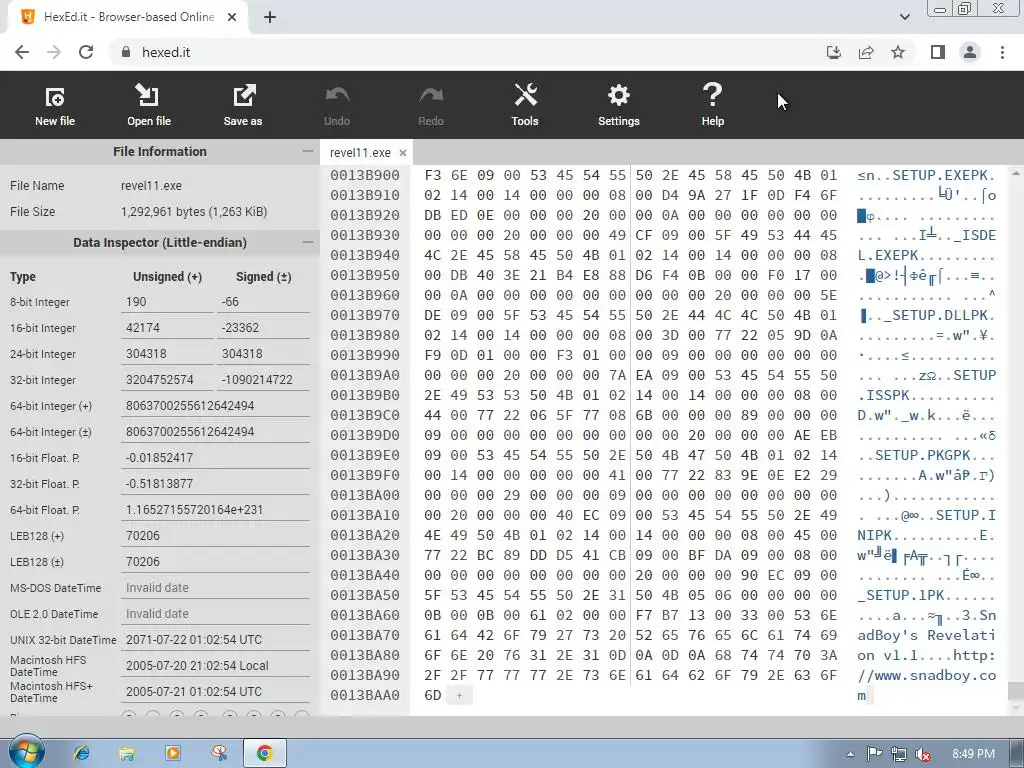Open the media player taskbar icon
The height and width of the screenshot is (768, 1024).
point(173,753)
